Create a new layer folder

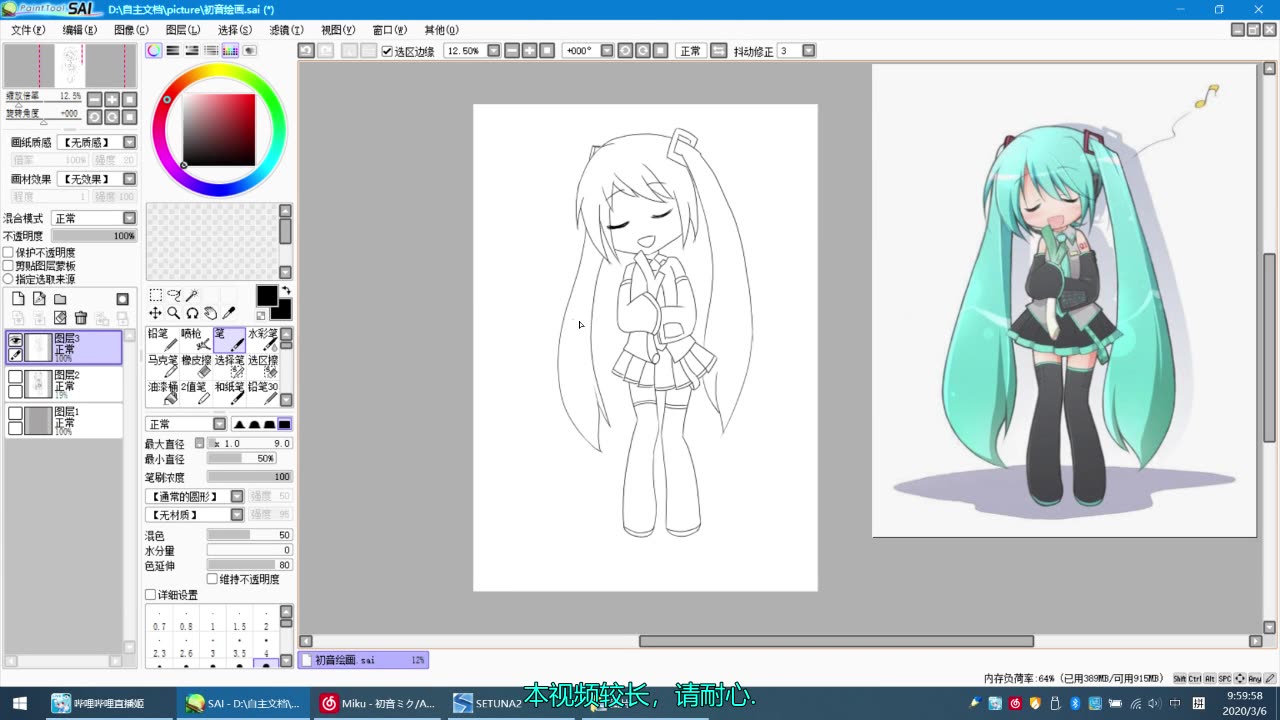[60, 299]
